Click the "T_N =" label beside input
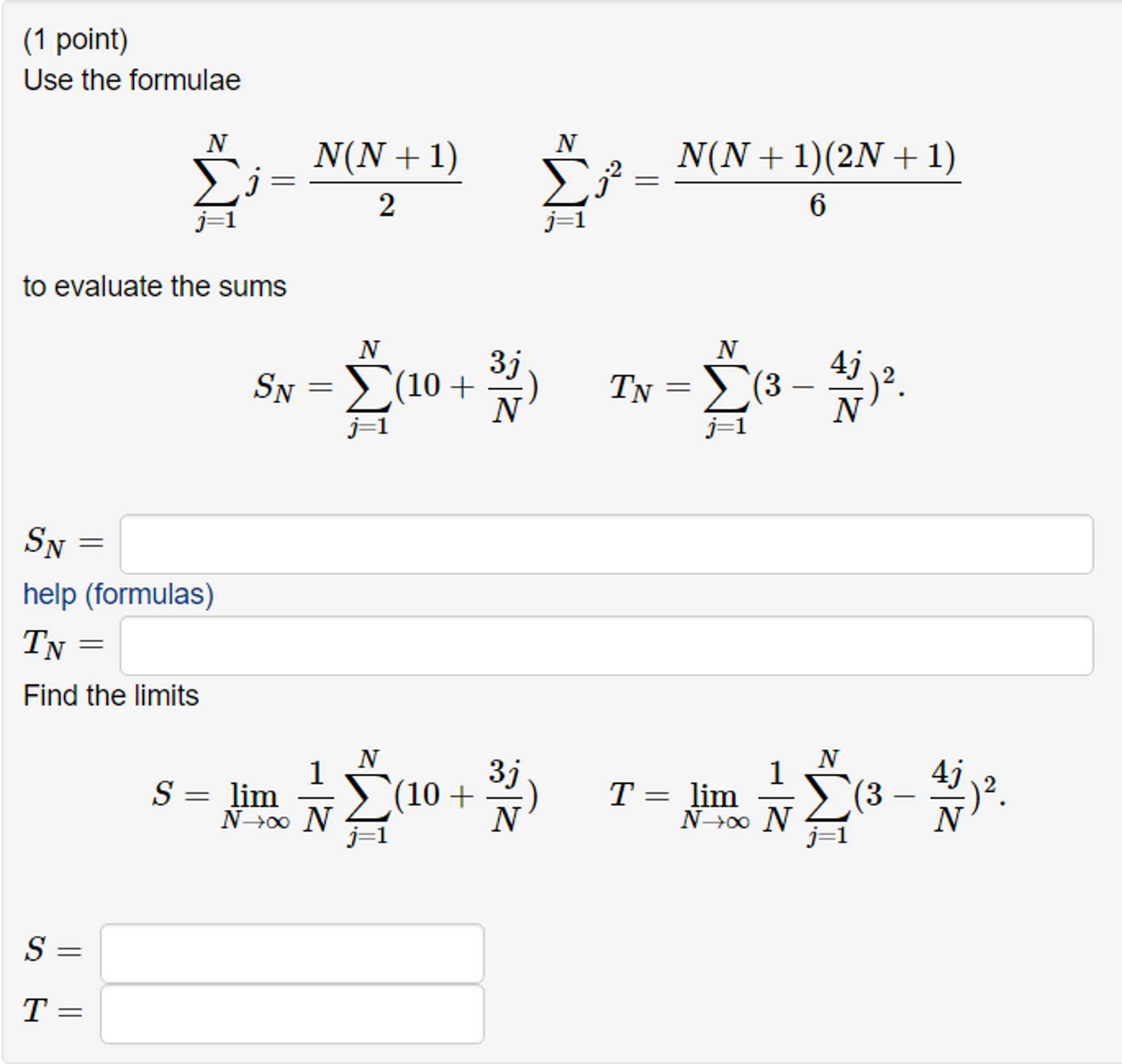 click(x=64, y=644)
